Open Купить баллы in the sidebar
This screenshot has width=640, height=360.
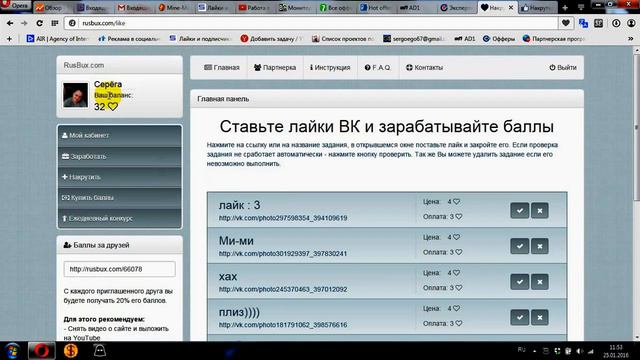coord(120,198)
